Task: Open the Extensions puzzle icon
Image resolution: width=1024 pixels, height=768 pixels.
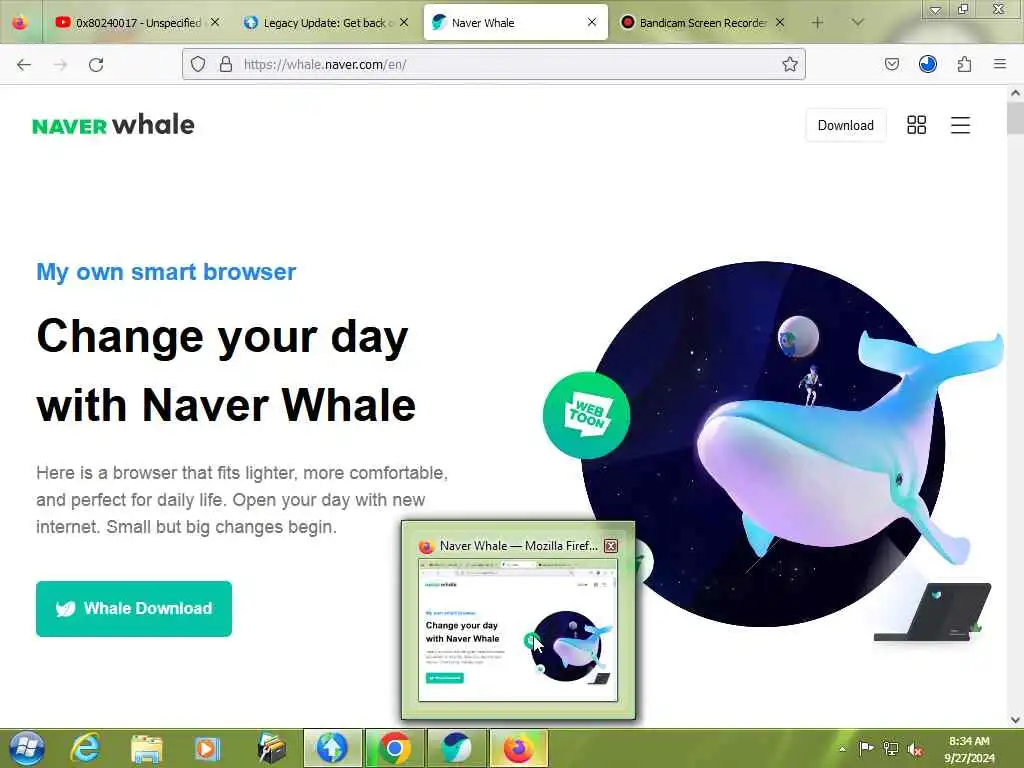Action: tap(964, 64)
